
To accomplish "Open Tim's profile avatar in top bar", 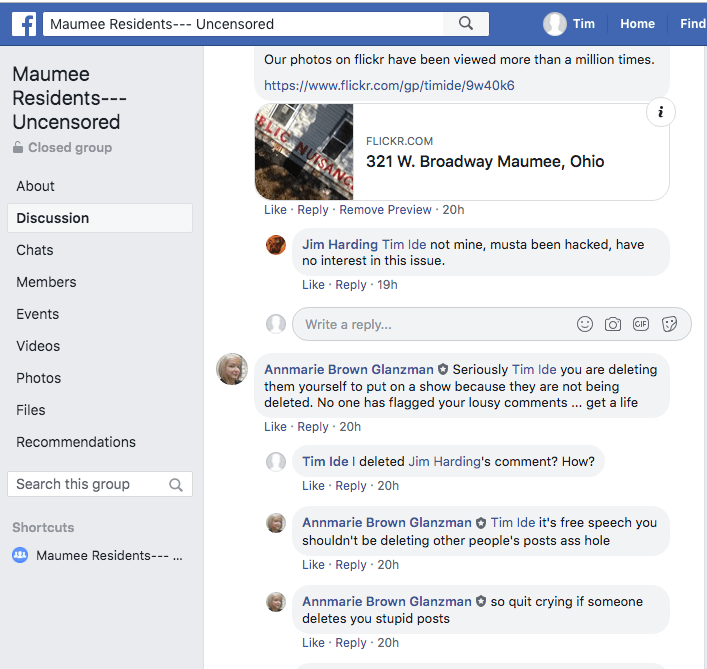I will coord(555,24).
